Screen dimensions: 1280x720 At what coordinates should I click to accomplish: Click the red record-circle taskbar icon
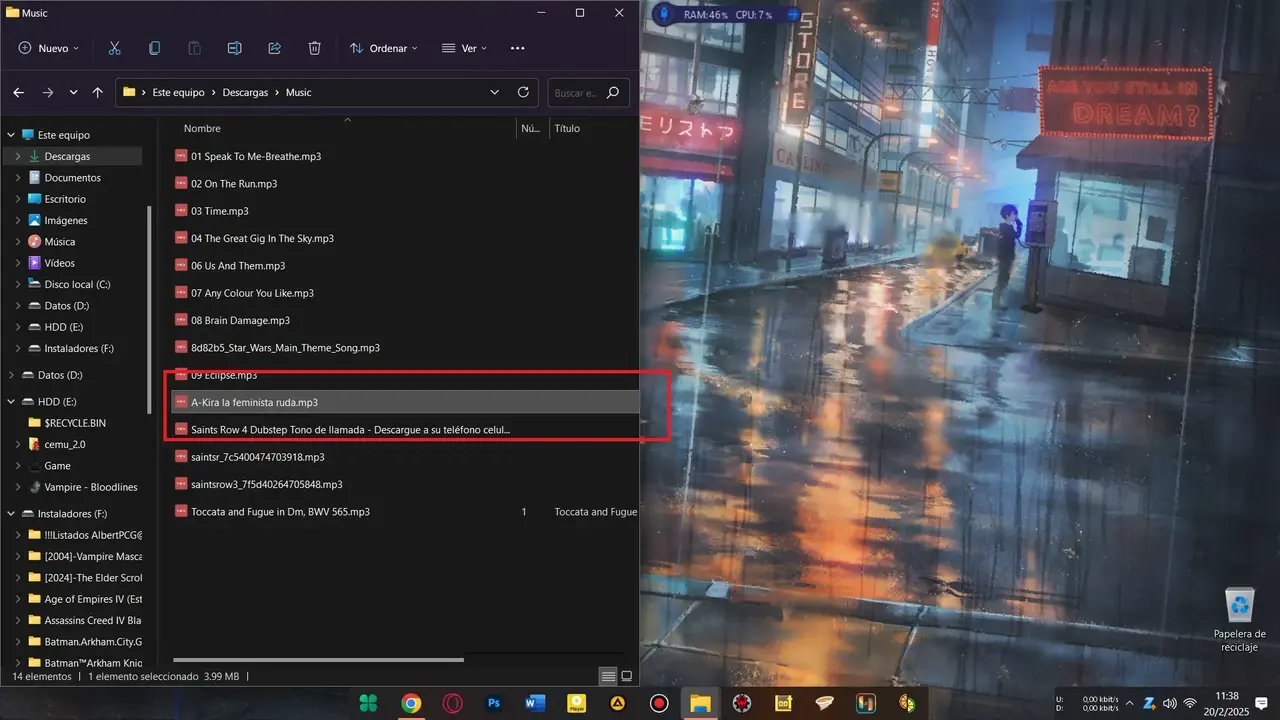click(x=659, y=703)
